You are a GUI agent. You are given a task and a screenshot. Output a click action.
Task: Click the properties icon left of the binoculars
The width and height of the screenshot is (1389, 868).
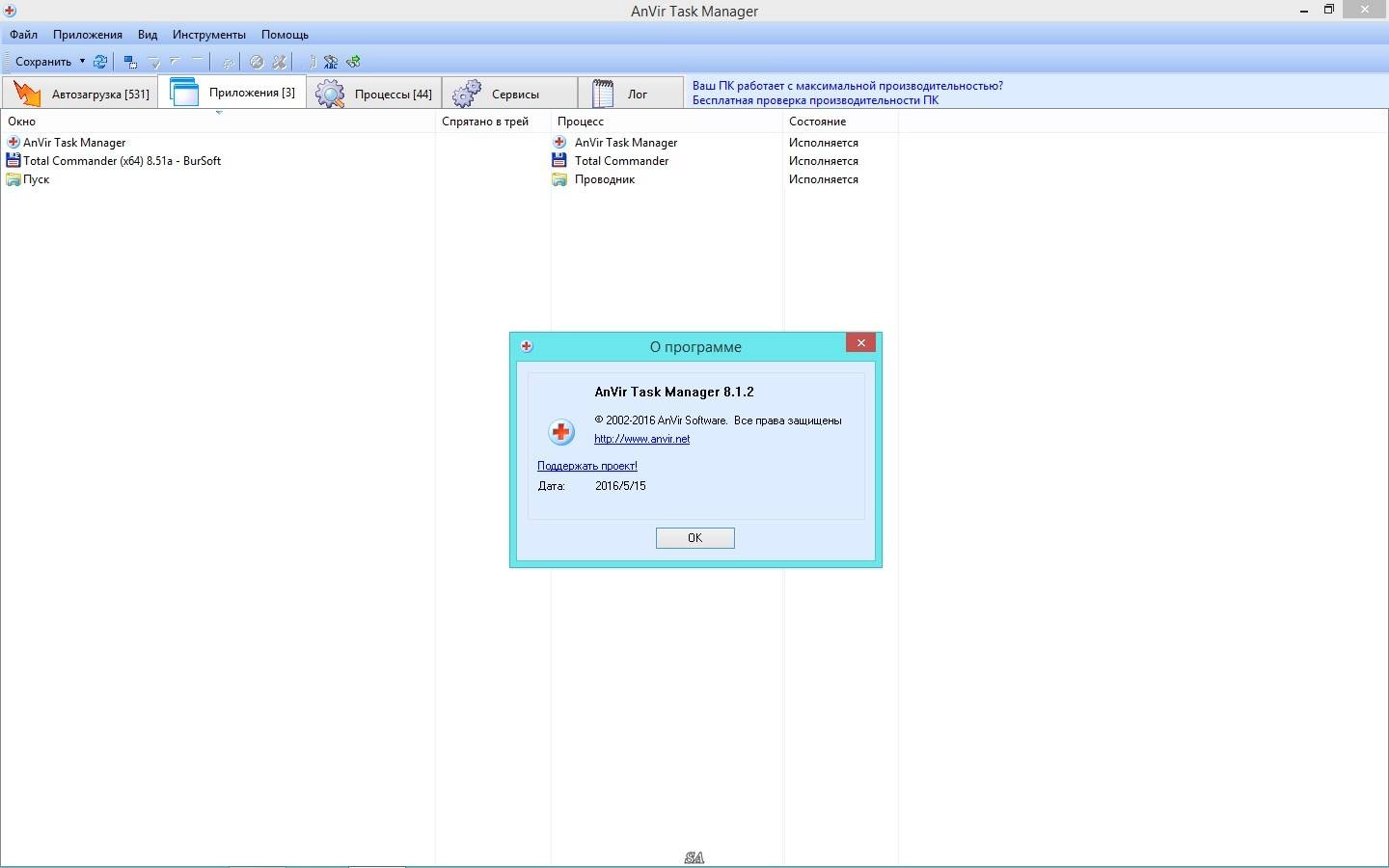312,62
